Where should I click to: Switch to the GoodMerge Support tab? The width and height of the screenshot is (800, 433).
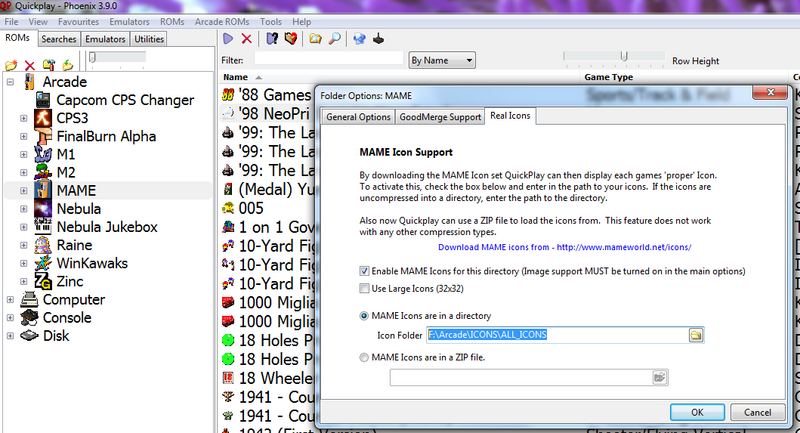click(x=440, y=117)
